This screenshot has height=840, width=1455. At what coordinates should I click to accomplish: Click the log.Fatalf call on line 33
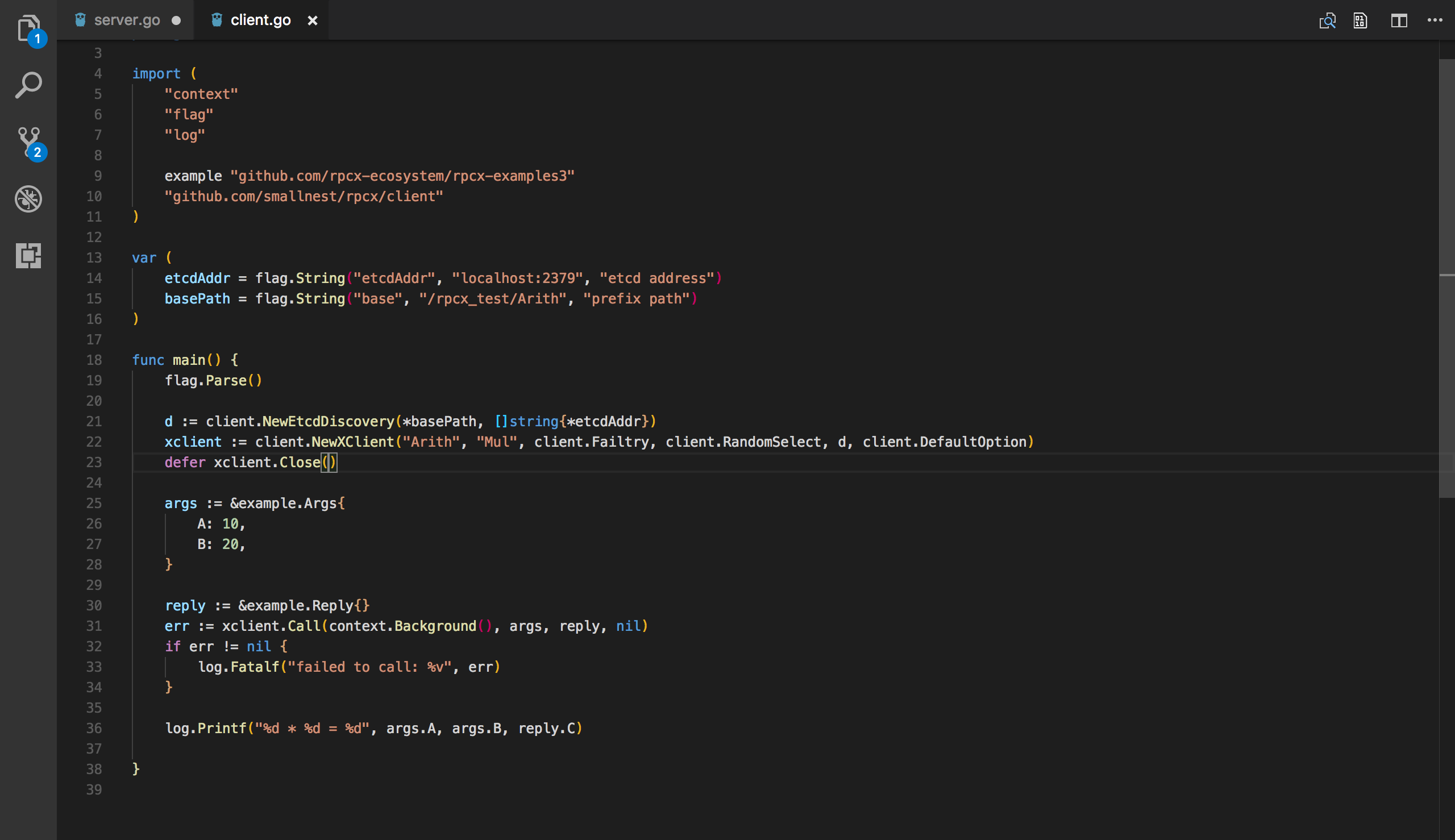[238, 667]
